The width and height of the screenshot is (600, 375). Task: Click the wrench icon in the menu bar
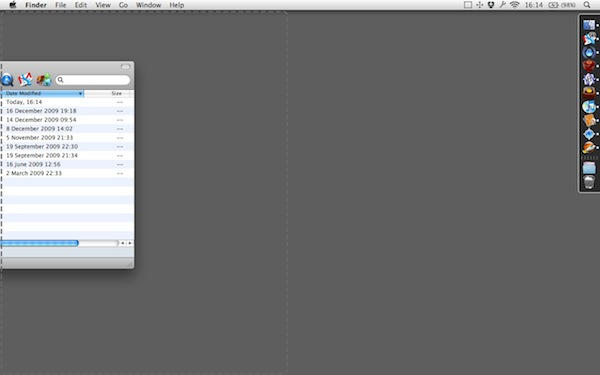click(502, 5)
